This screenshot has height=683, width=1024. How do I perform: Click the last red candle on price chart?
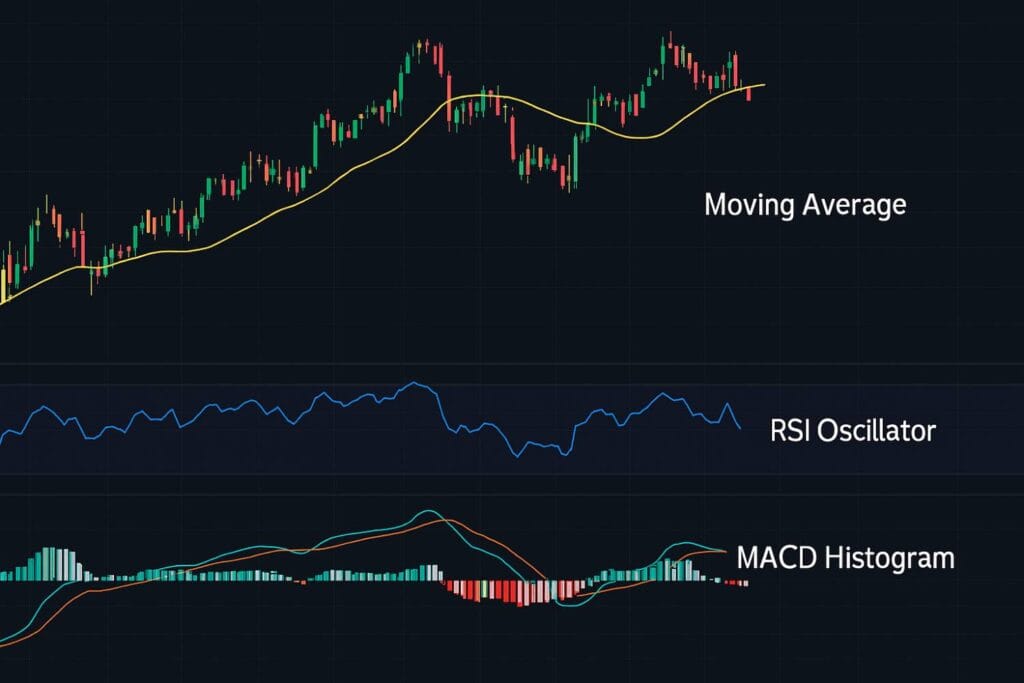(x=748, y=93)
